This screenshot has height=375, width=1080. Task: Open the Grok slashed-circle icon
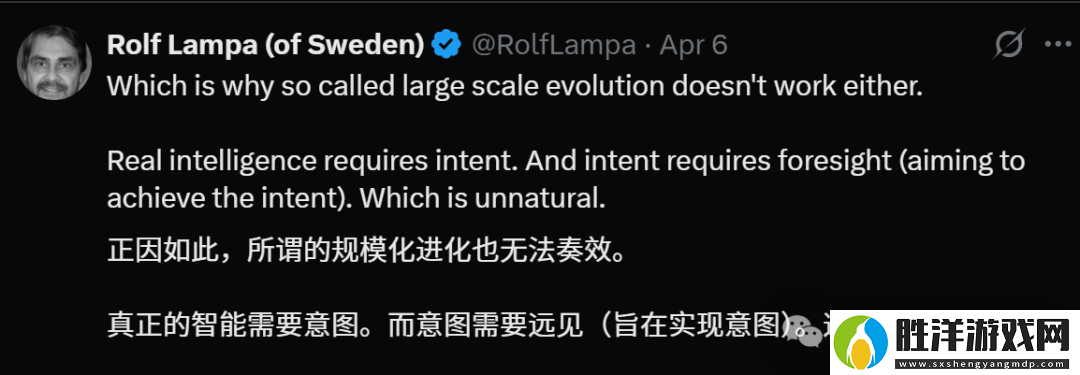point(1010,45)
